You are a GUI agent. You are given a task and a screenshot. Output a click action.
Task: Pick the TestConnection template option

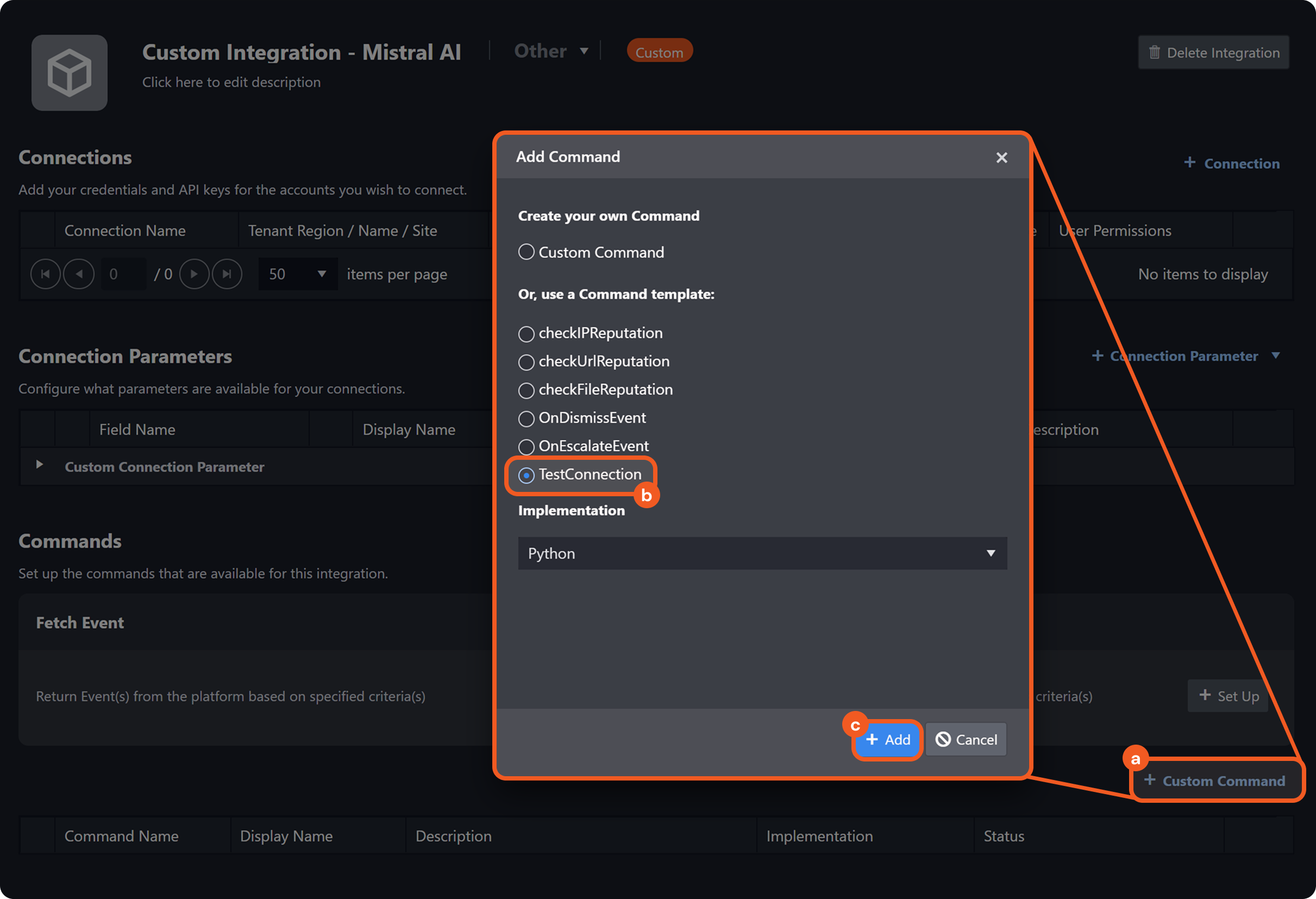[x=526, y=475]
